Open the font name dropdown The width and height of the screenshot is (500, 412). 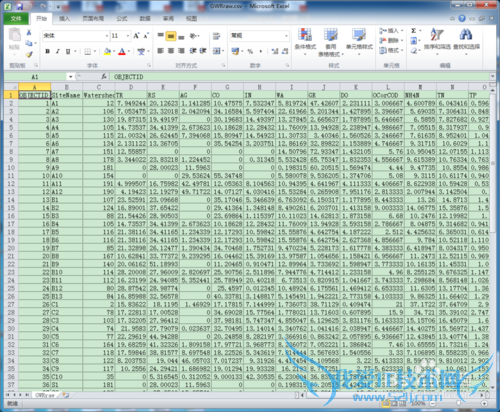pos(107,36)
